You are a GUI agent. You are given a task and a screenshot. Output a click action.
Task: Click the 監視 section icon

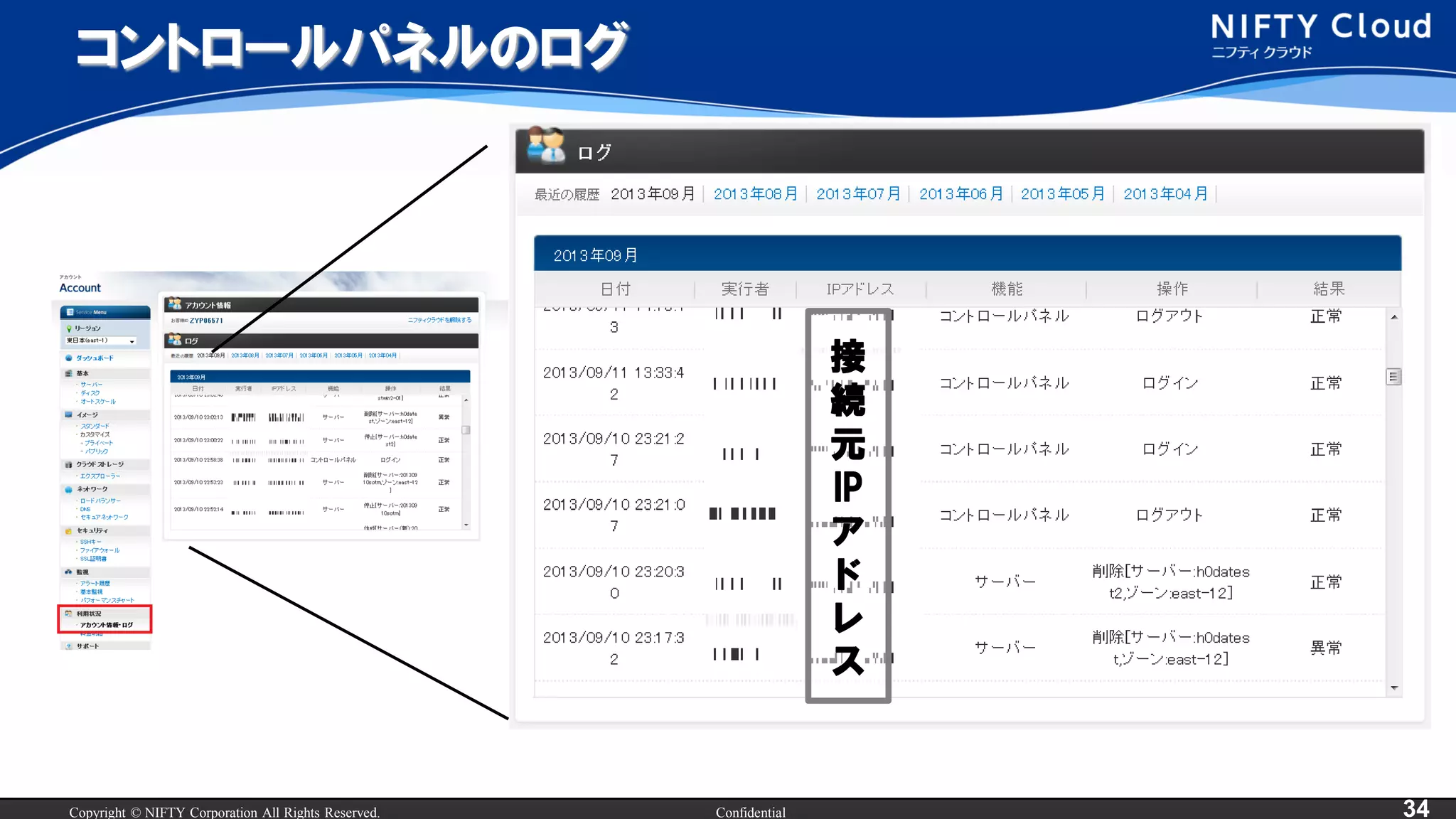[69, 572]
